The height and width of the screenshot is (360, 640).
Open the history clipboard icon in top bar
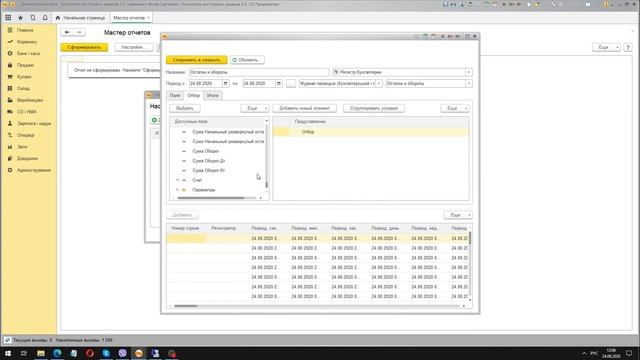click(33, 18)
